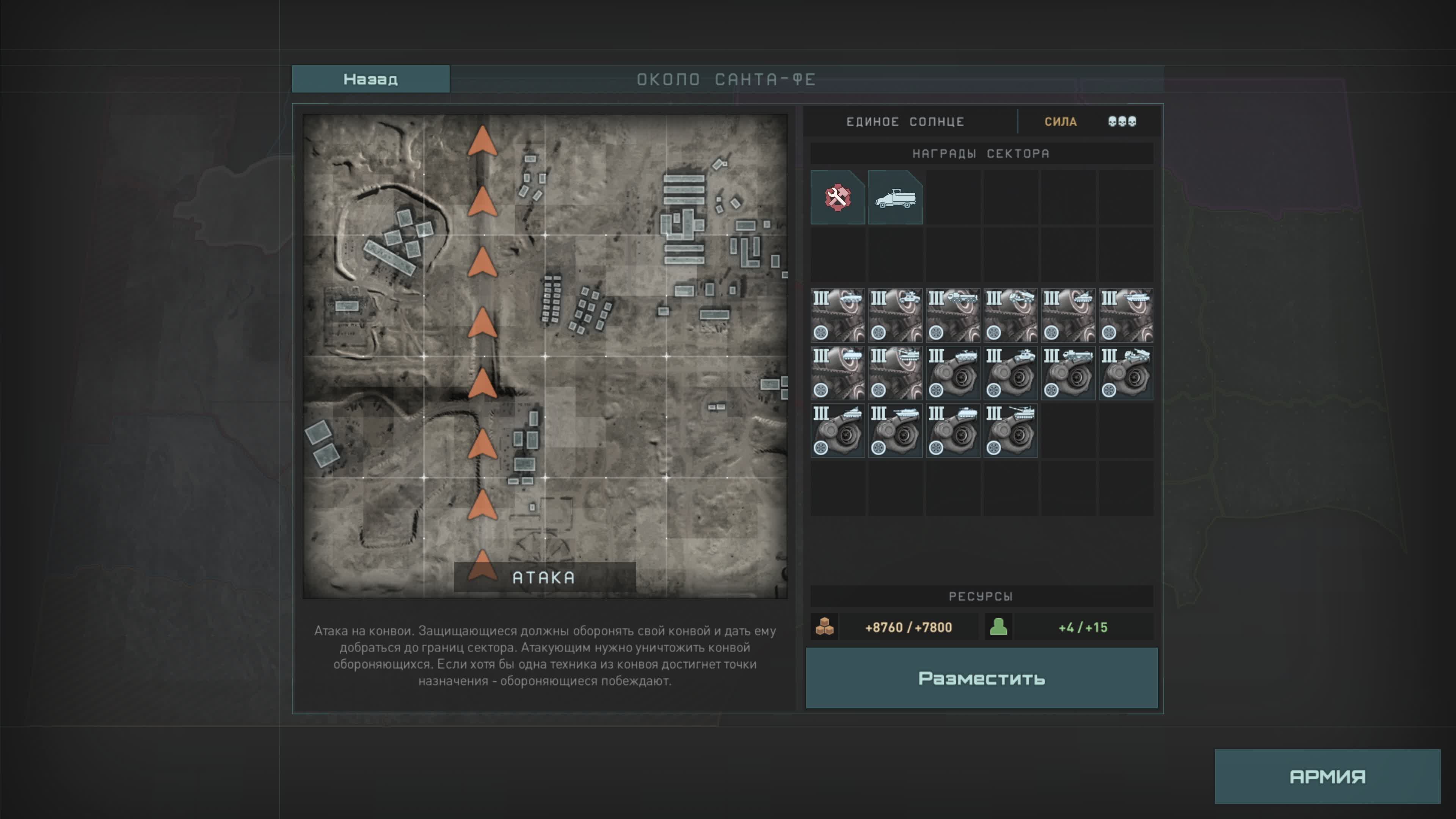1456x819 pixels.
Task: Choose the track upgrade card with the self-propelled artillery
Action: pos(895,373)
